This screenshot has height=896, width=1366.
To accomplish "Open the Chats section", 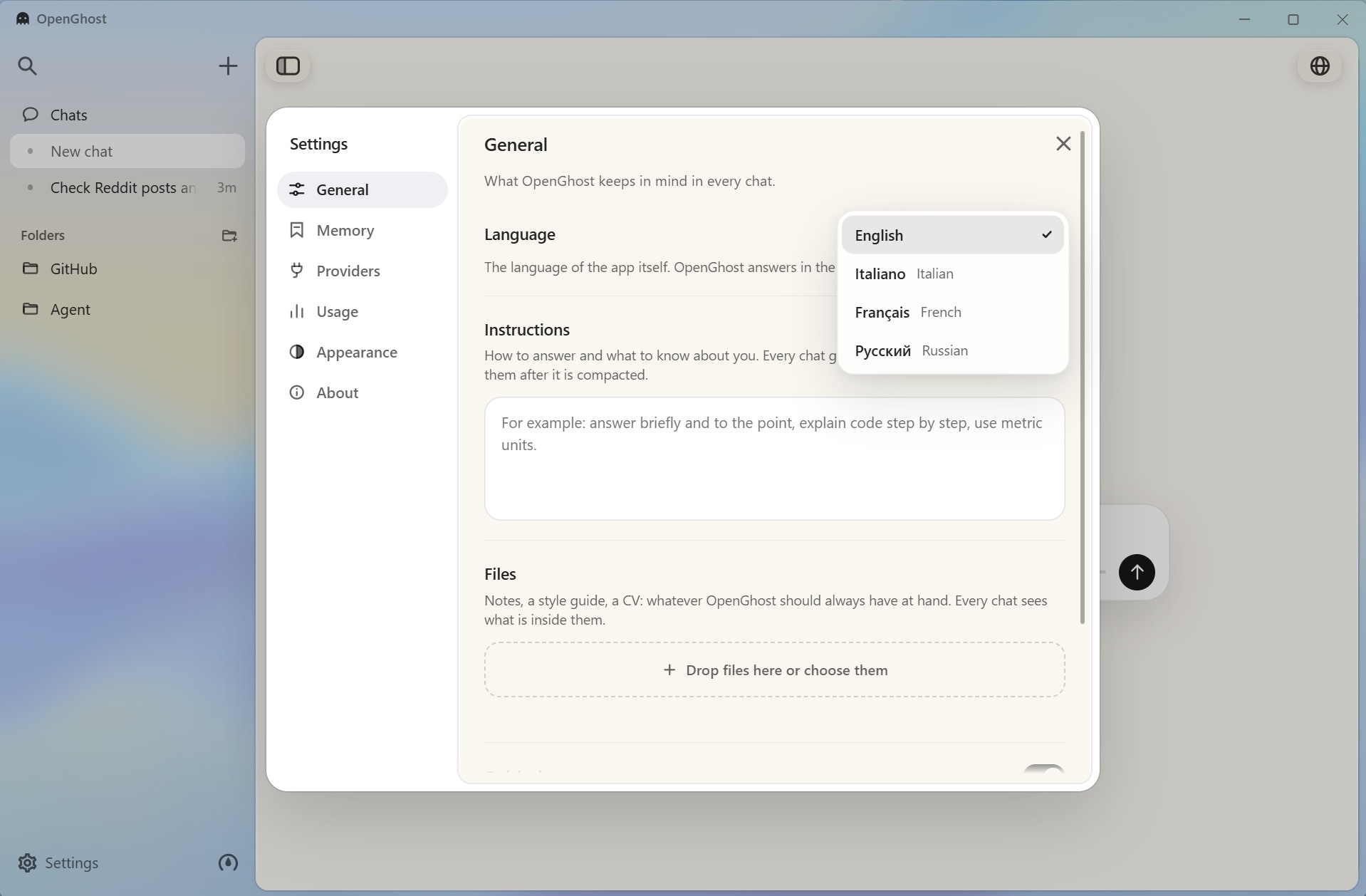I will click(x=127, y=115).
